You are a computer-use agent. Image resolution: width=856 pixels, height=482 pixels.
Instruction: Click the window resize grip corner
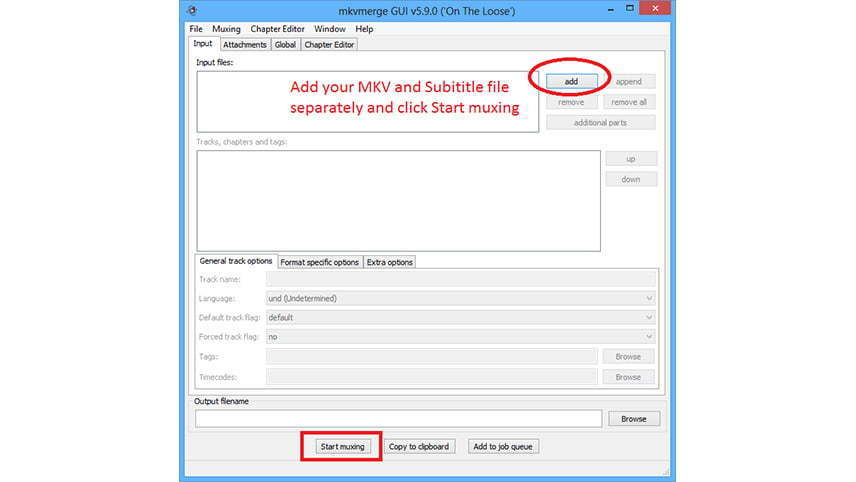(665, 472)
